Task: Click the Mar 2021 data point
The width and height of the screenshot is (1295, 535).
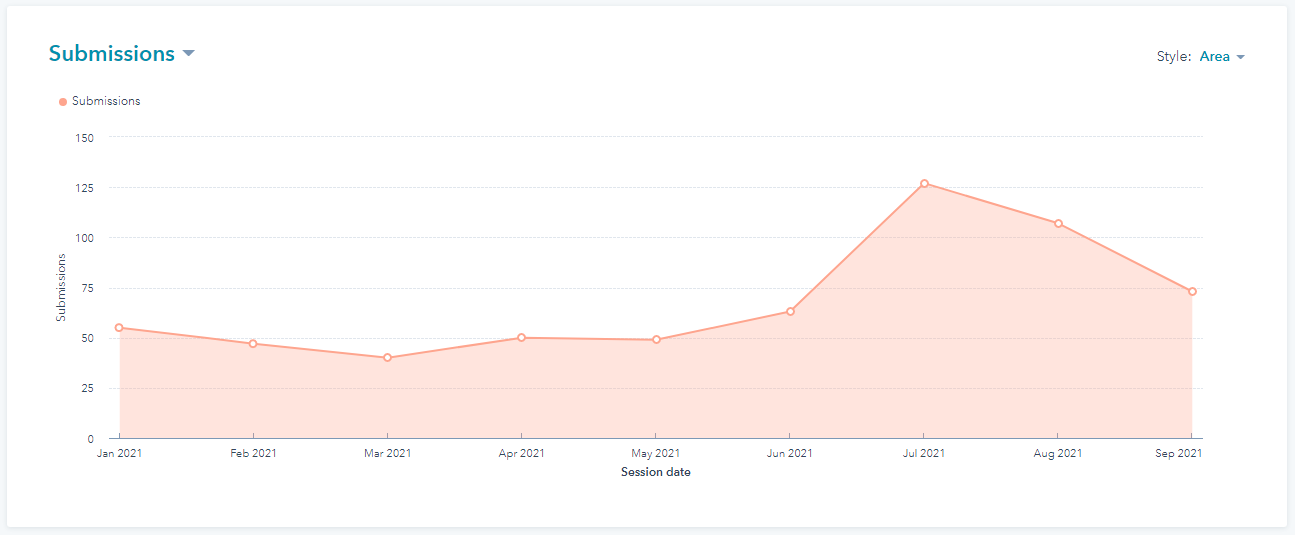Action: (x=387, y=358)
